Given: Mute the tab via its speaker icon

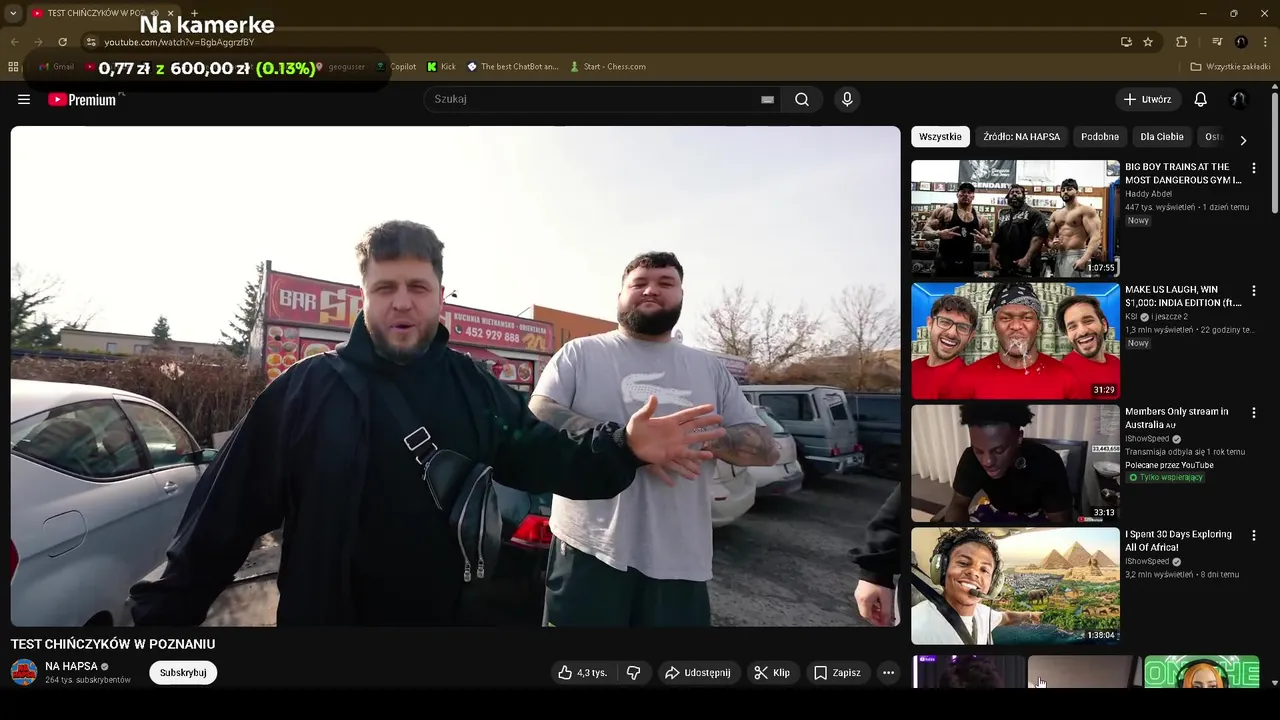Looking at the screenshot, I should [154, 13].
